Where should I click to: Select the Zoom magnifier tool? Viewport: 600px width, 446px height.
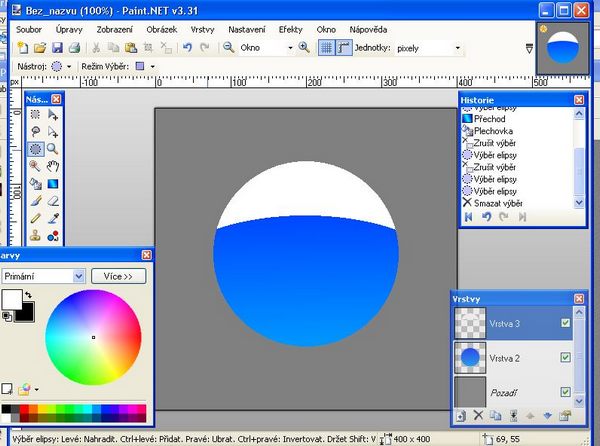point(52,149)
